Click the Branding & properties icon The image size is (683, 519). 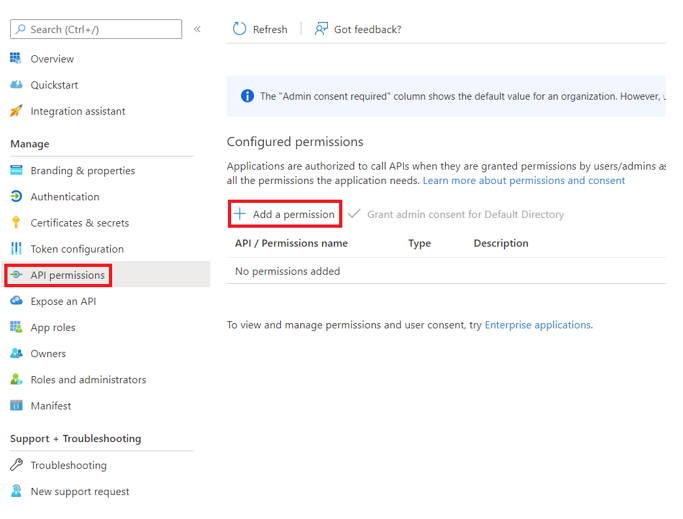click(x=16, y=170)
